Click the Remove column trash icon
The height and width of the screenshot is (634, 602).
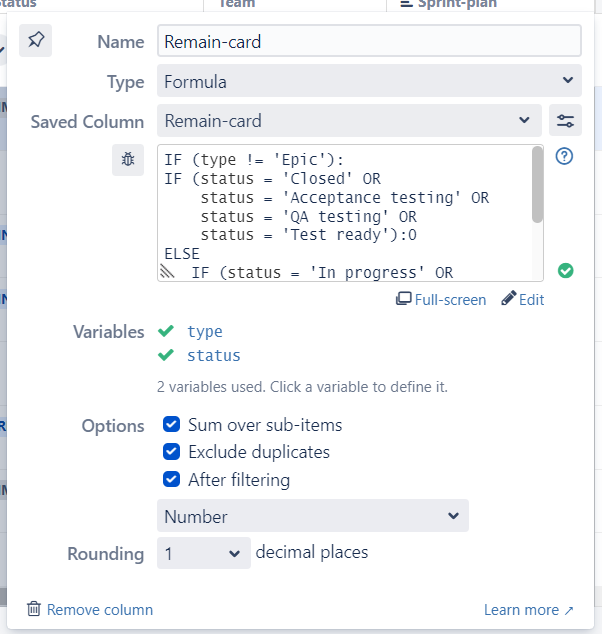[x=34, y=609]
